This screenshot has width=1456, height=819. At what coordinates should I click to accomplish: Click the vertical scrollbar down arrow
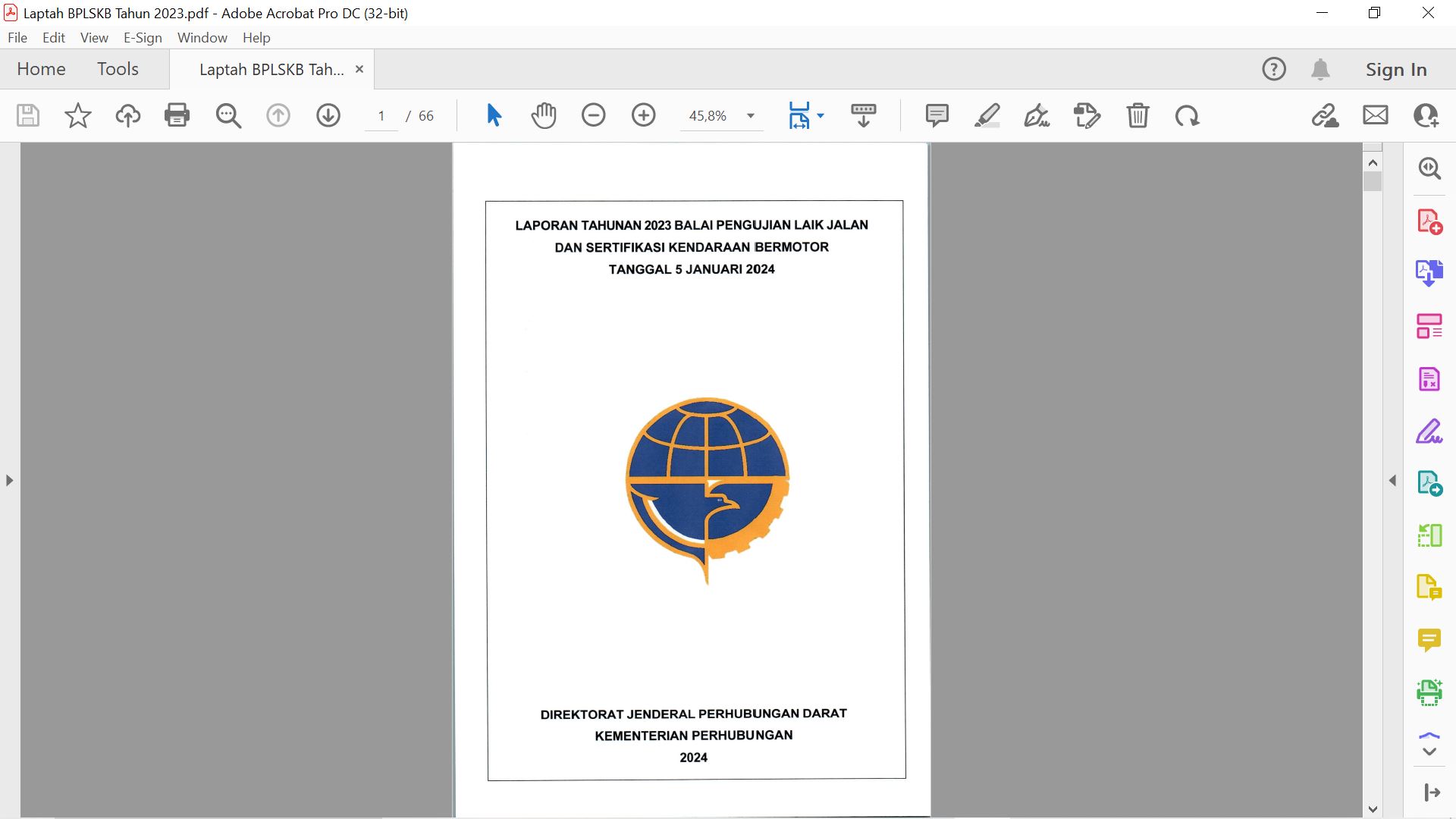1373,809
